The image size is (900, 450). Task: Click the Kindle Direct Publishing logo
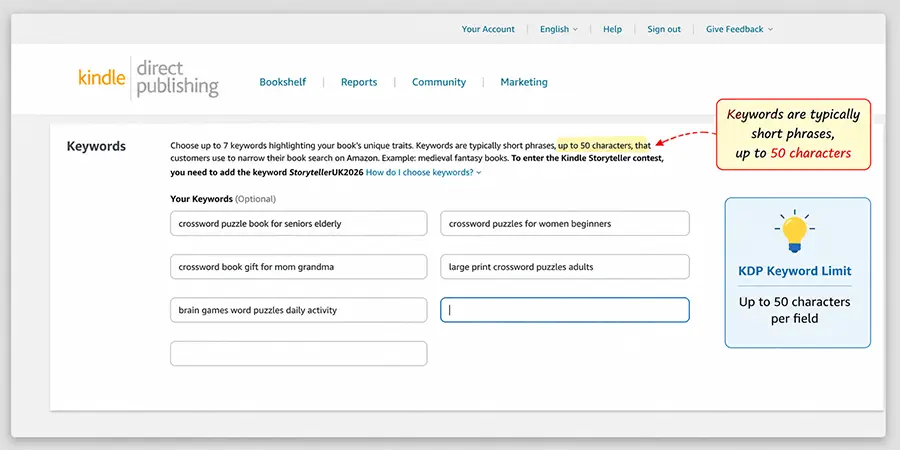coord(148,79)
